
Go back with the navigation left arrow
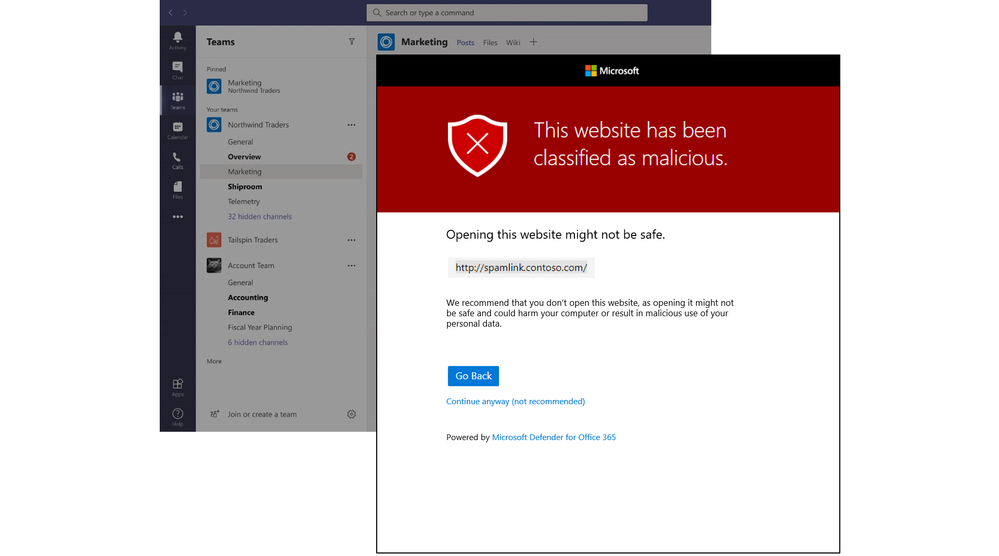(171, 13)
